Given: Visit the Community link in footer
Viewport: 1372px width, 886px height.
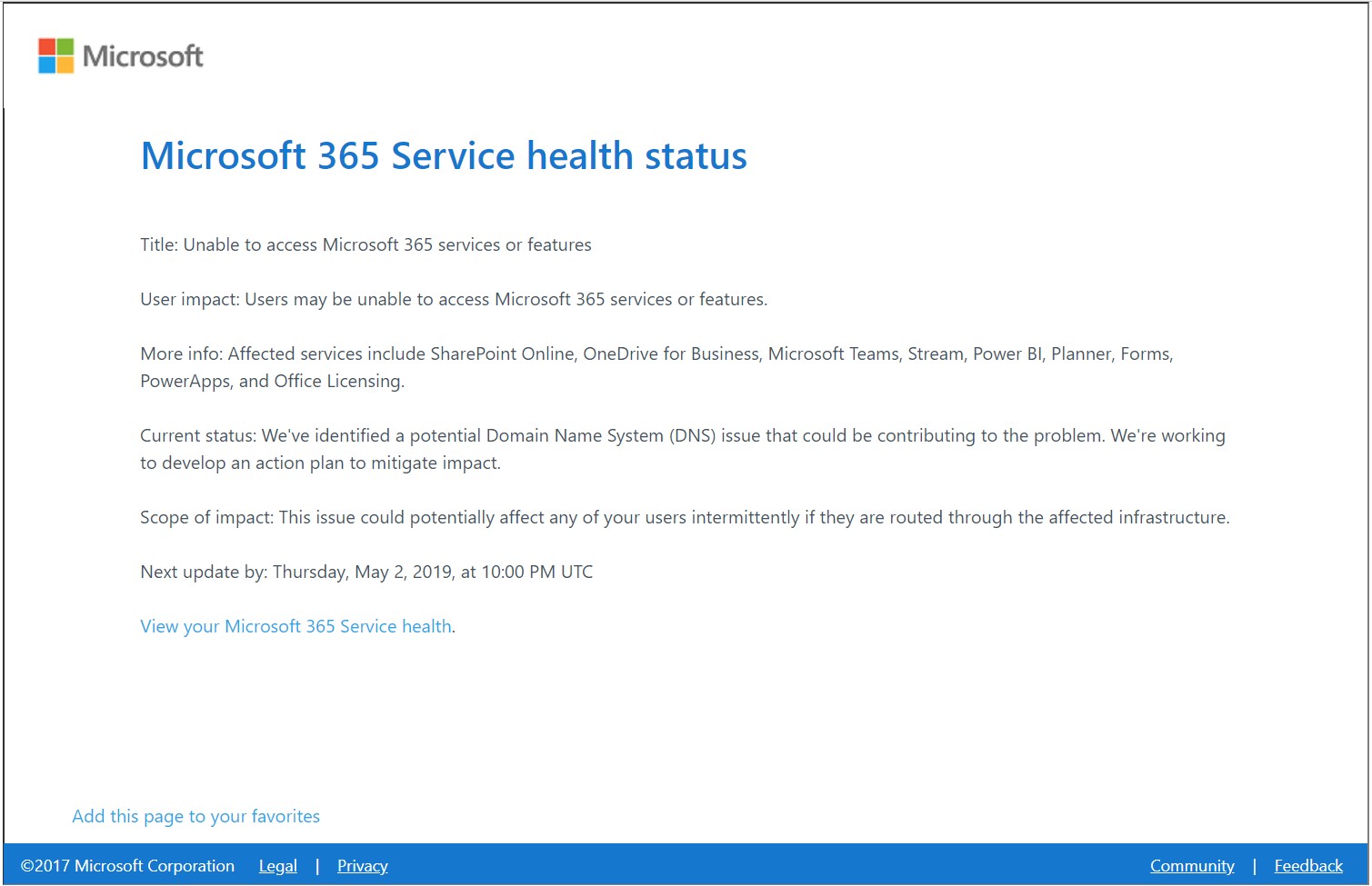Looking at the screenshot, I should pyautogui.click(x=1191, y=866).
